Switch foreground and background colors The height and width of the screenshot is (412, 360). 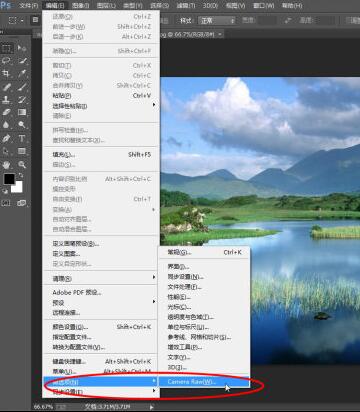tap(21, 175)
